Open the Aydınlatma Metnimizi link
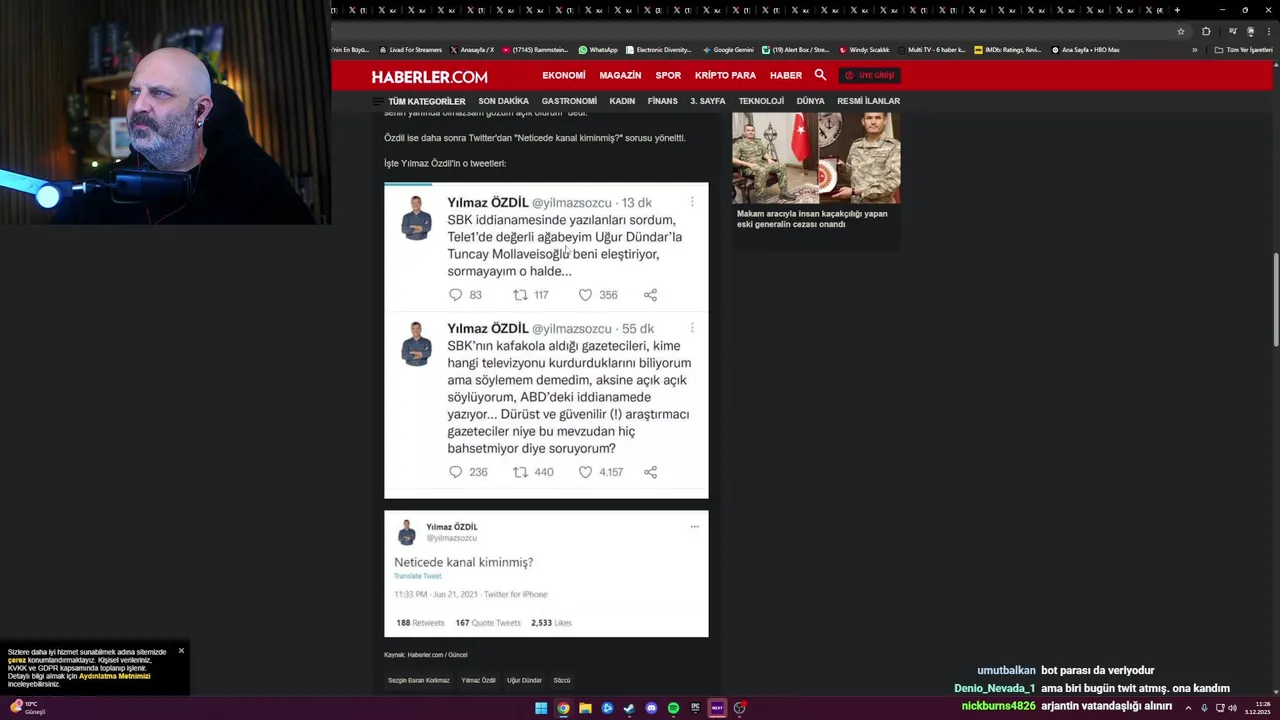The image size is (1280, 720). click(x=114, y=676)
